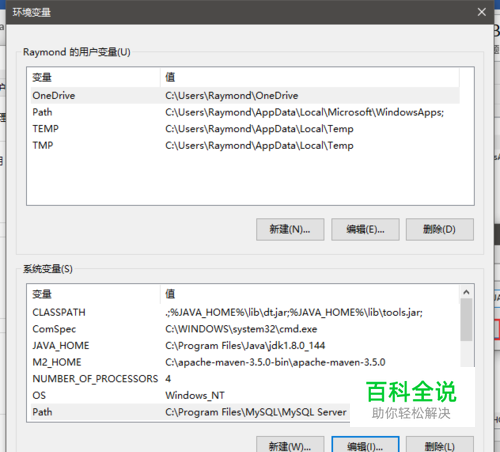Select the system Path variable row

click(190, 412)
